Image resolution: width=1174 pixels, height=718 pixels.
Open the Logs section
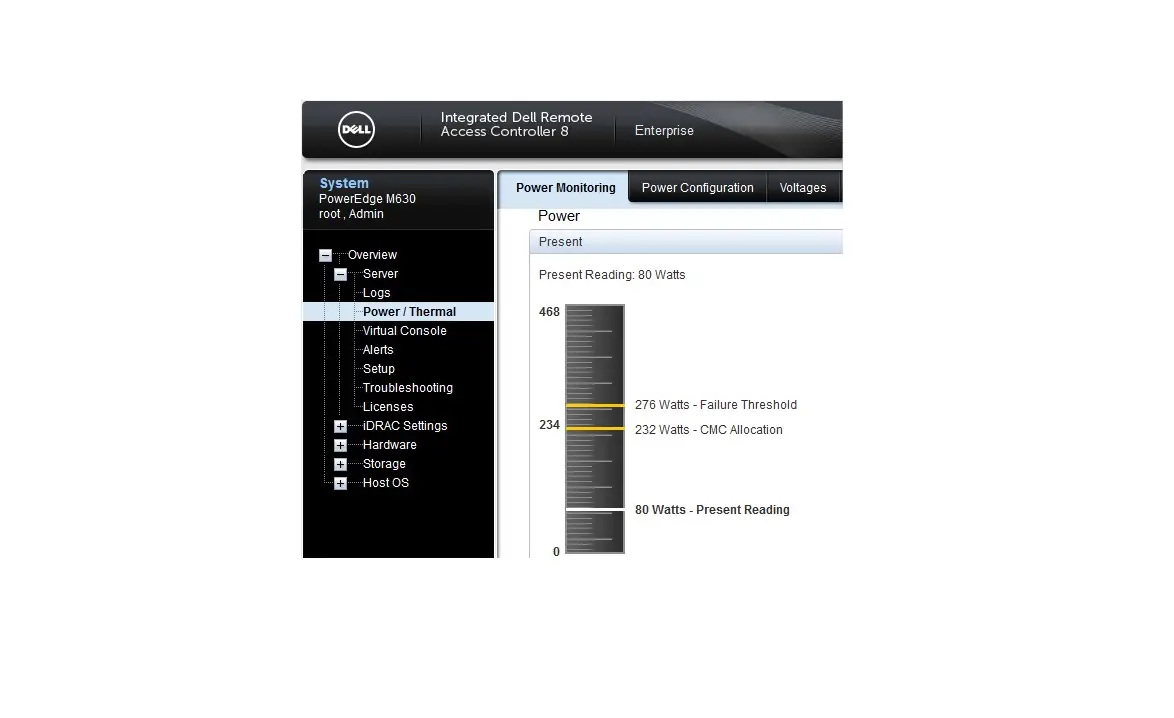tap(377, 292)
